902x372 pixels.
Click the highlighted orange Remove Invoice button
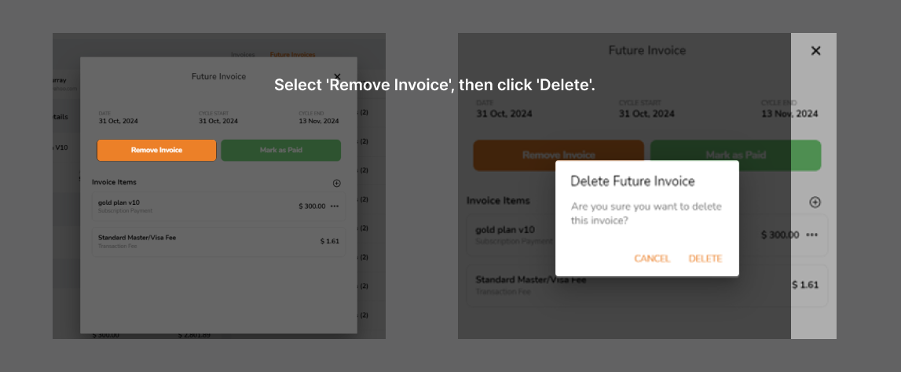156,150
